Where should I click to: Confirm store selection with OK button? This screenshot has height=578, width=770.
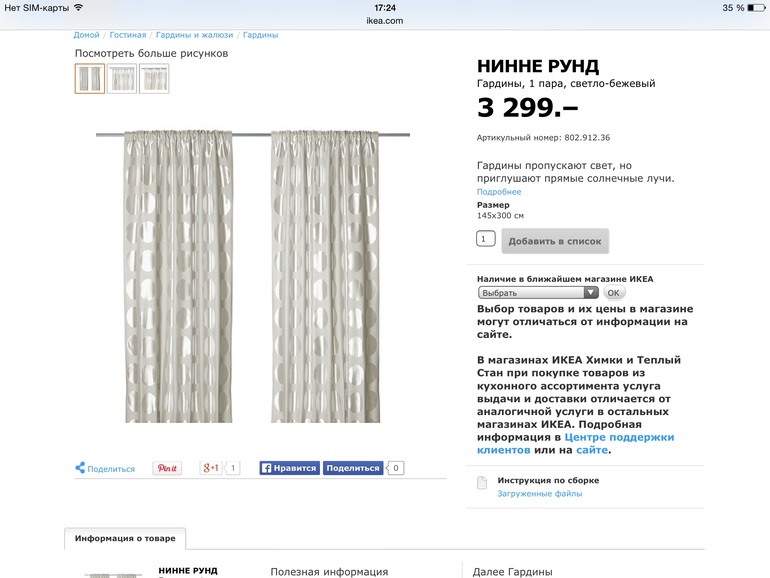pos(613,293)
